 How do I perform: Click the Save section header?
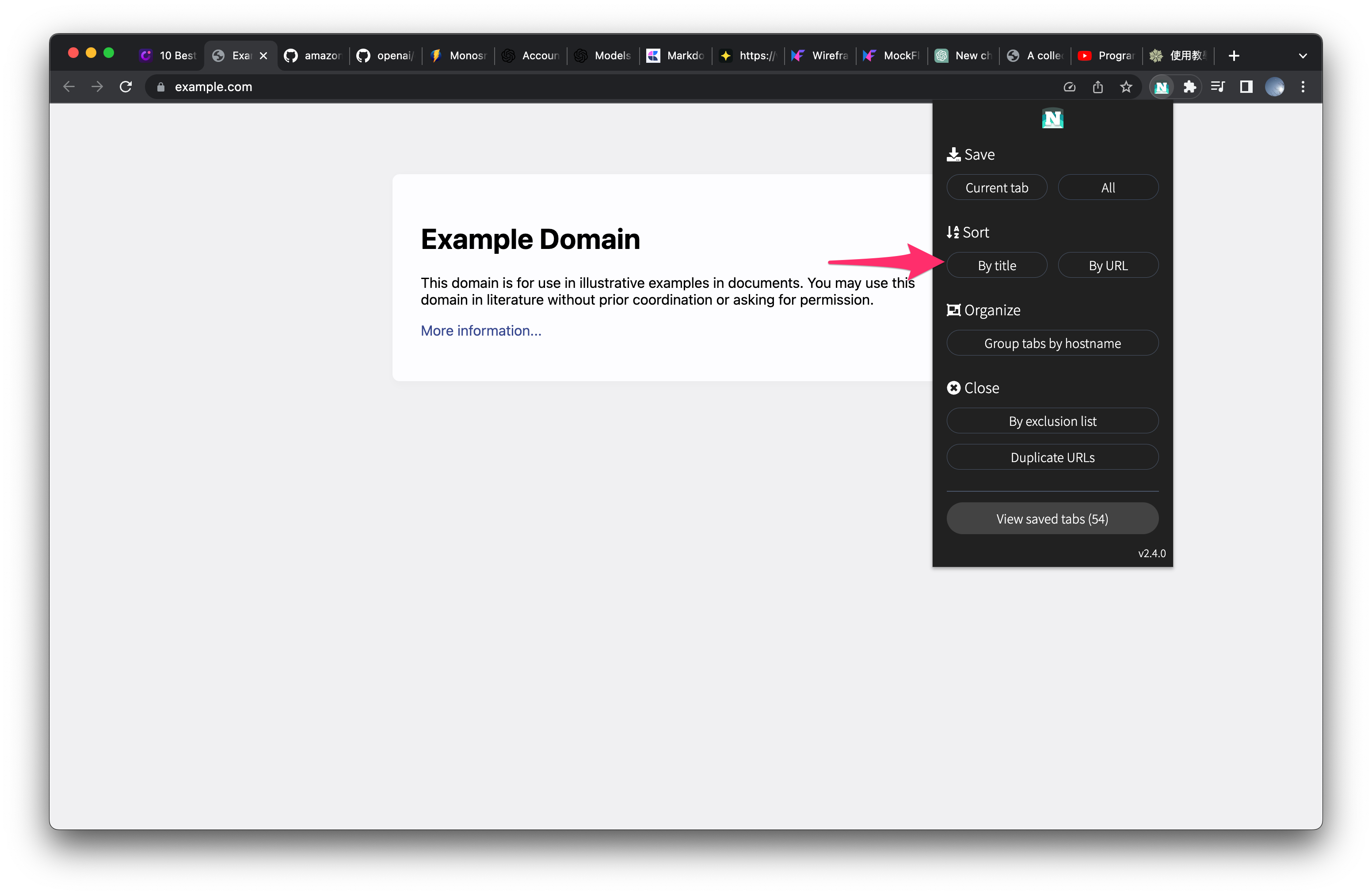[971, 155]
